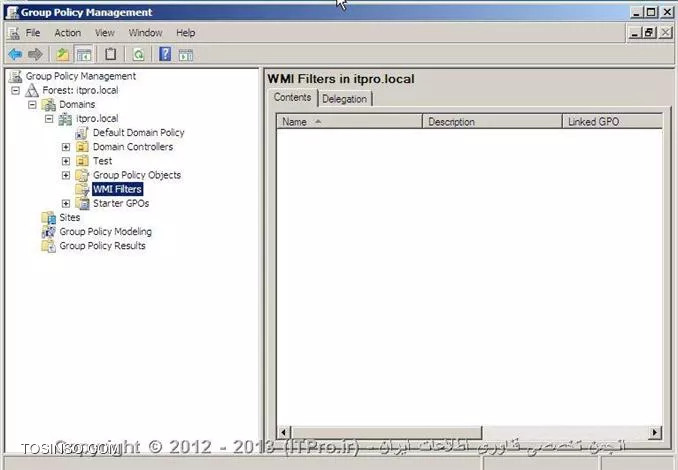Select the Sites tree item
Image resolution: width=678 pixels, height=470 pixels.
[70, 217]
